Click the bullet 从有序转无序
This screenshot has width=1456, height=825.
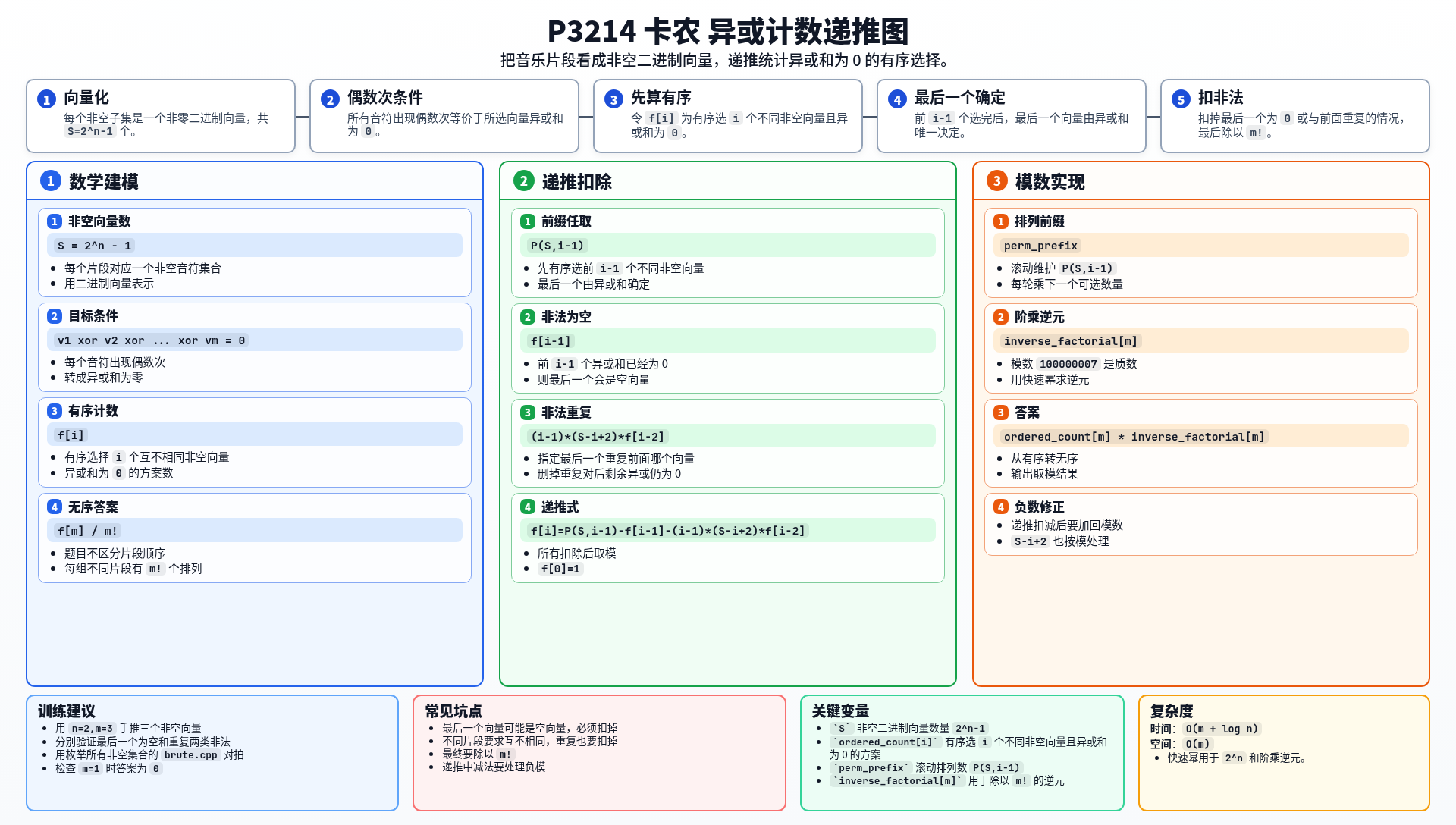1044,459
